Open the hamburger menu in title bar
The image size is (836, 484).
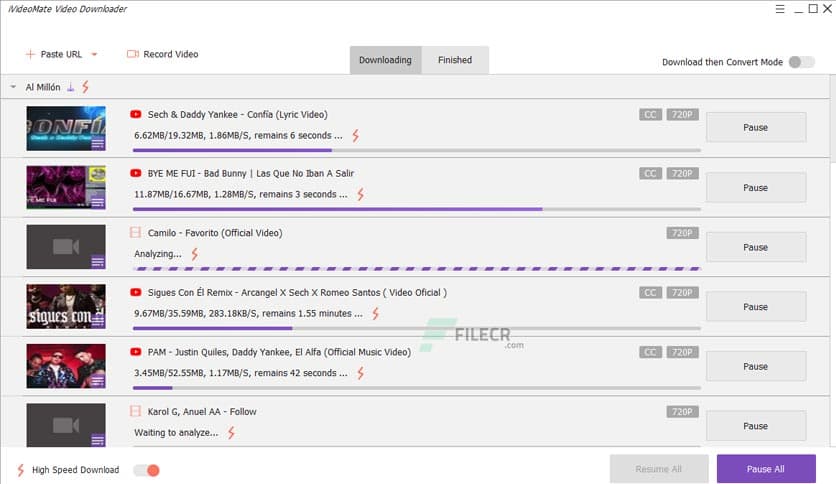click(780, 9)
